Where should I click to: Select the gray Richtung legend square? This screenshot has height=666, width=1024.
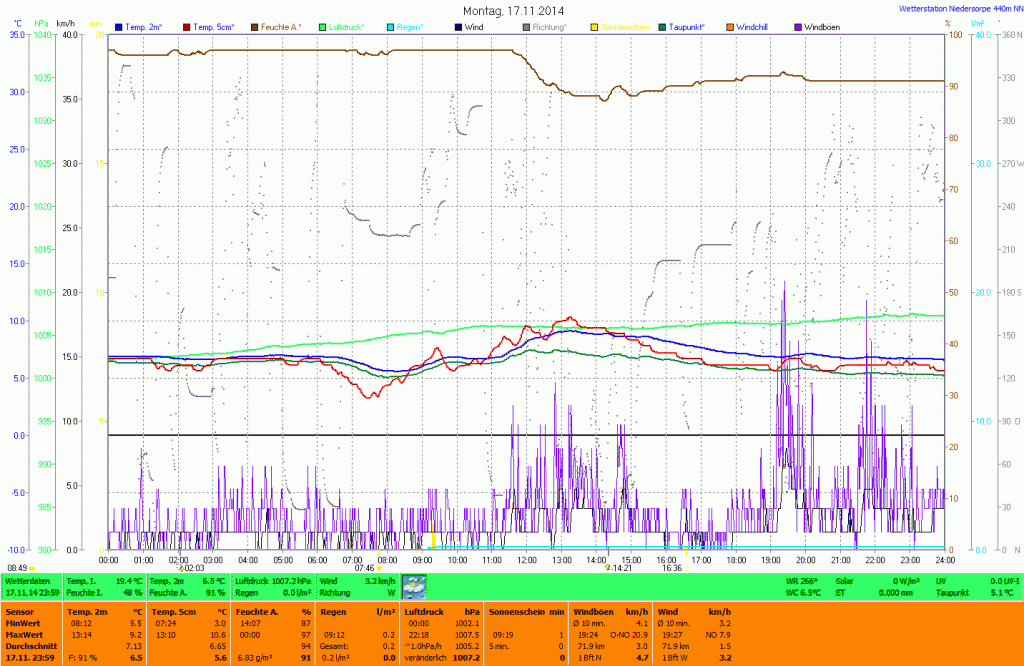click(x=527, y=26)
